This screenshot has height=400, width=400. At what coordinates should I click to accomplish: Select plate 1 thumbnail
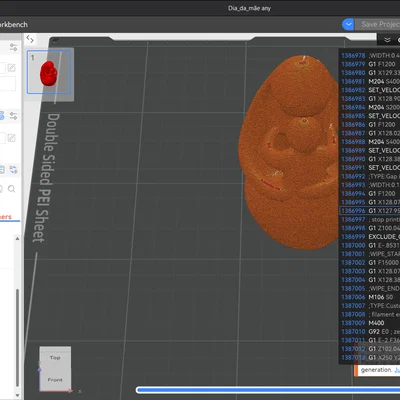(48, 72)
